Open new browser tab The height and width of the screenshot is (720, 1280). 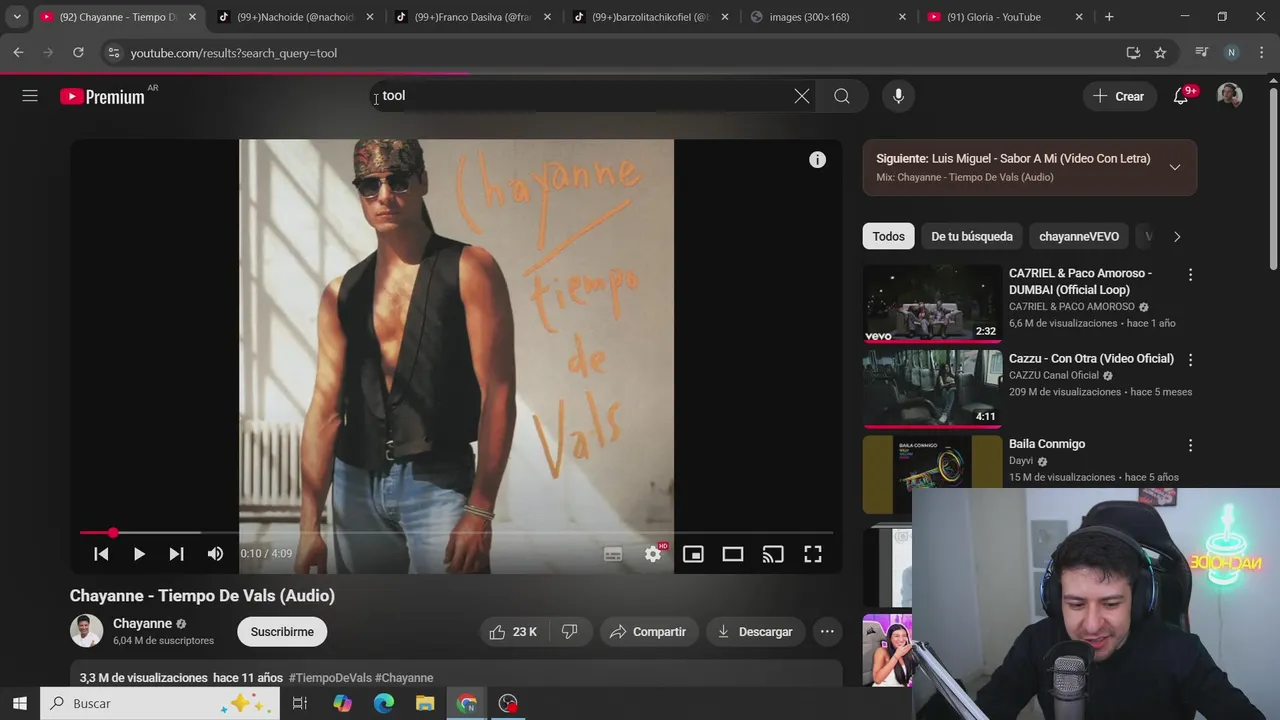pyautogui.click(x=1109, y=17)
